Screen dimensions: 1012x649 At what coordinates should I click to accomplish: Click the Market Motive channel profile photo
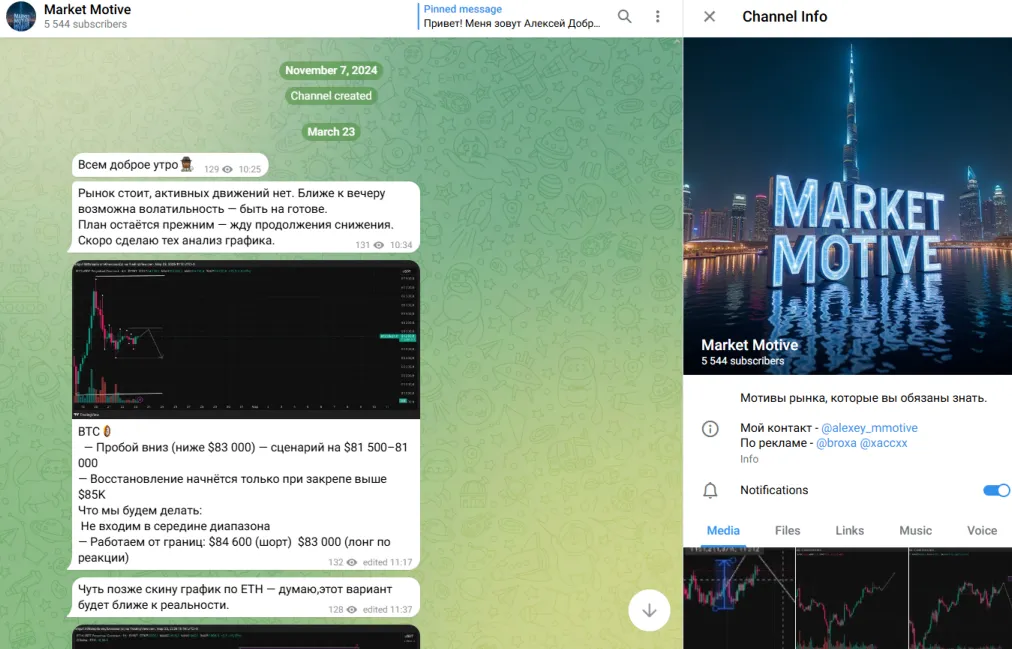pos(847,206)
